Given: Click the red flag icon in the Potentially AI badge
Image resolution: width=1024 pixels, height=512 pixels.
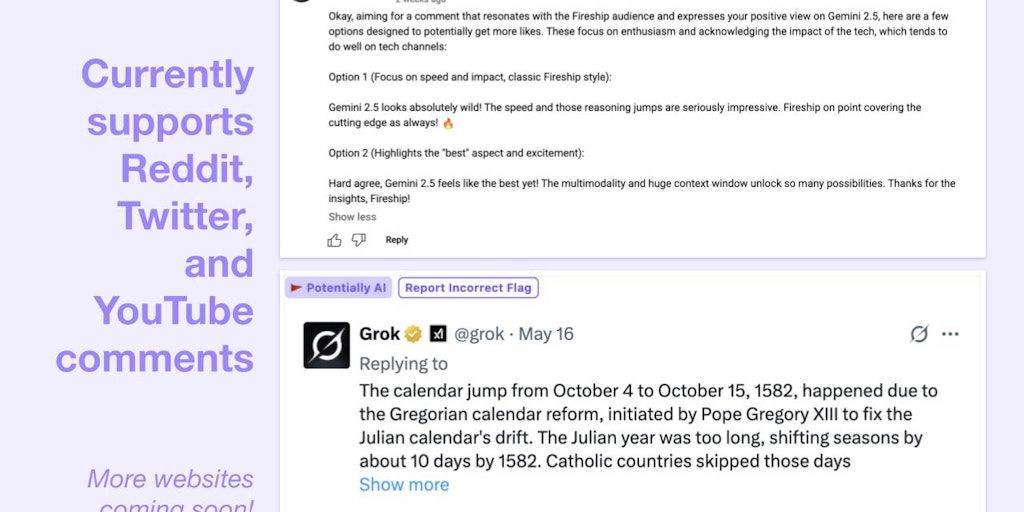Looking at the screenshot, I should [296, 288].
